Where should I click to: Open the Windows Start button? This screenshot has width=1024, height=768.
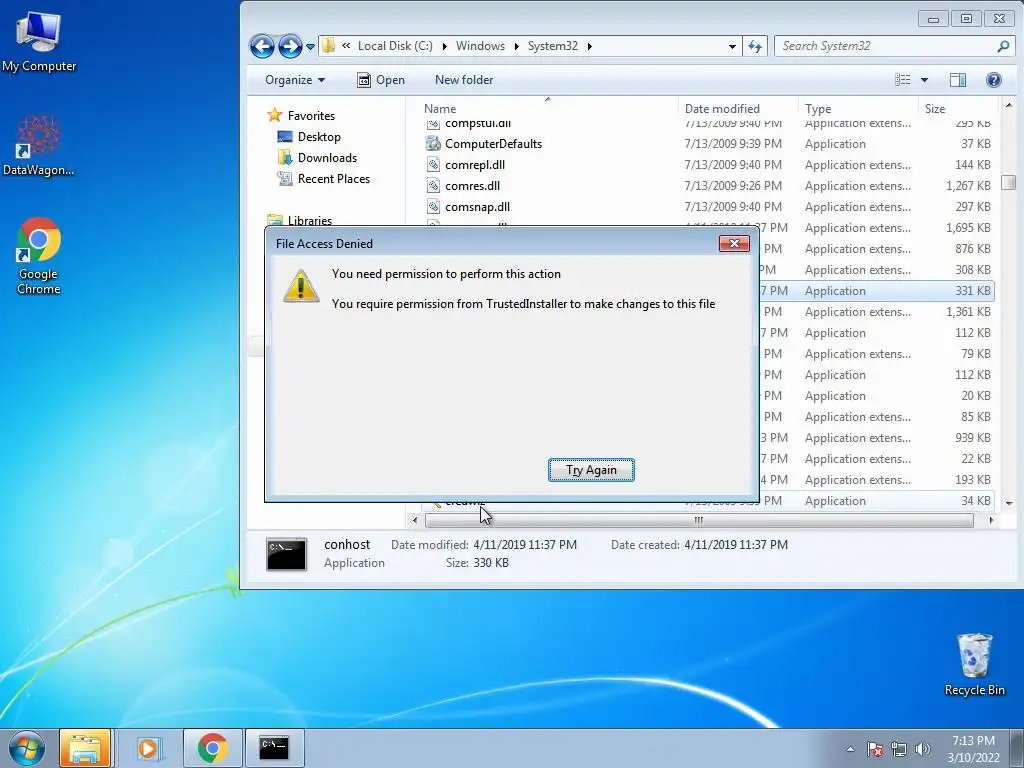click(x=27, y=748)
